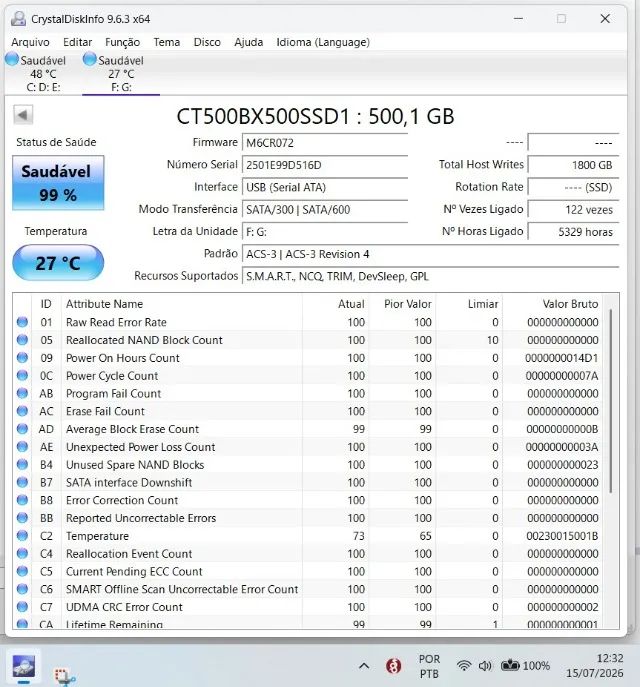640x687 pixels.
Task: Click status icon of Power Cycle Count
Action: 22,375
